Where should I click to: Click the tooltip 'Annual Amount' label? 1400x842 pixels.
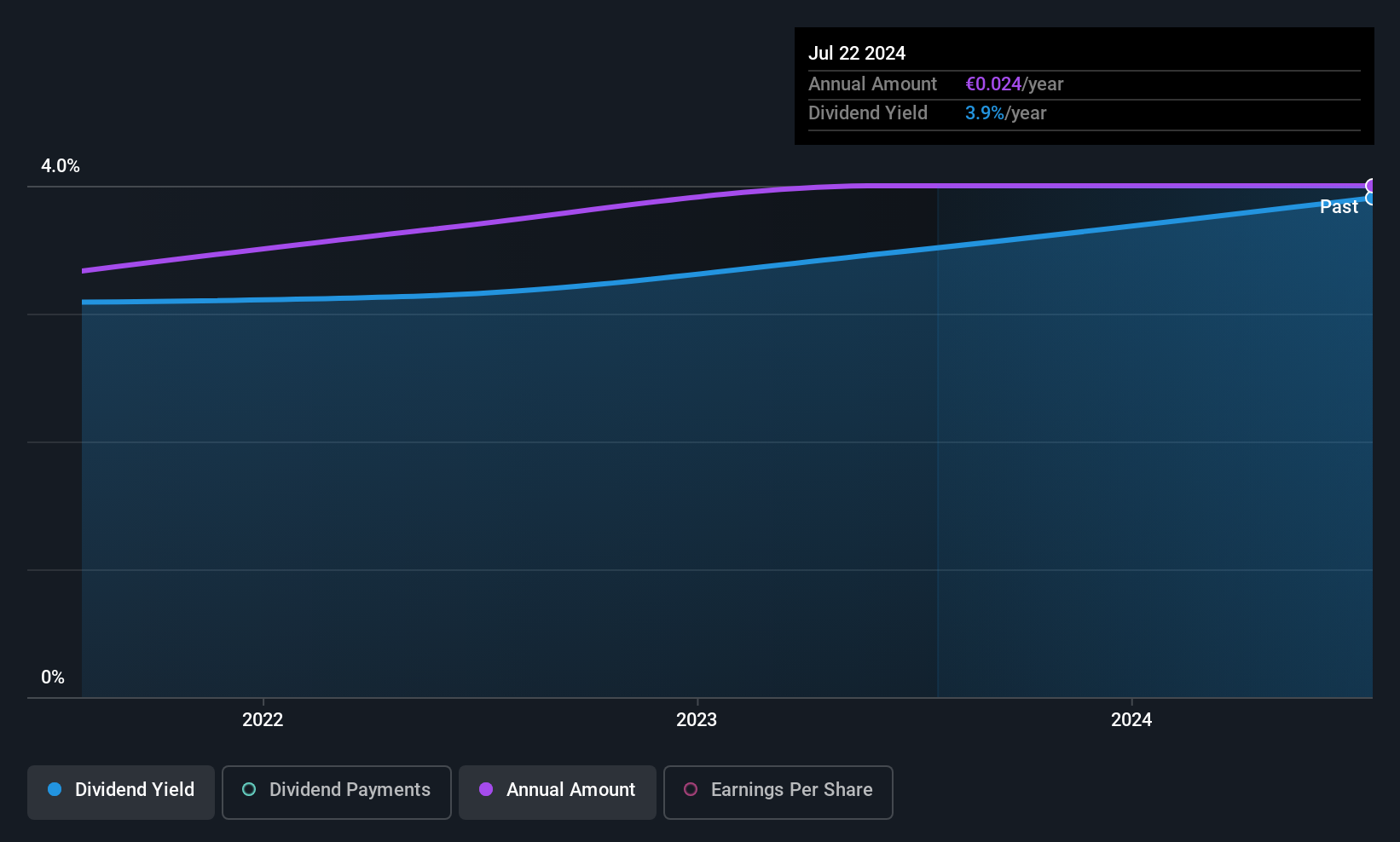pos(872,84)
